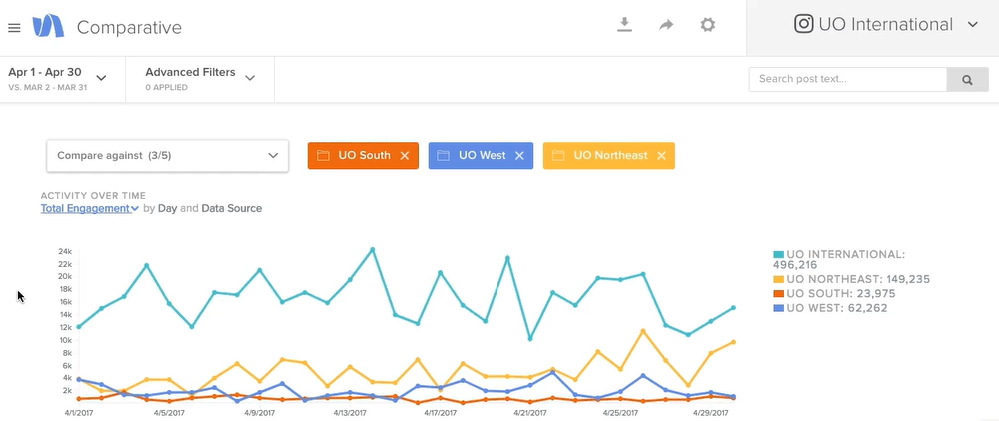Remove UO South comparison tag
The width and height of the screenshot is (999, 421).
[405, 156]
